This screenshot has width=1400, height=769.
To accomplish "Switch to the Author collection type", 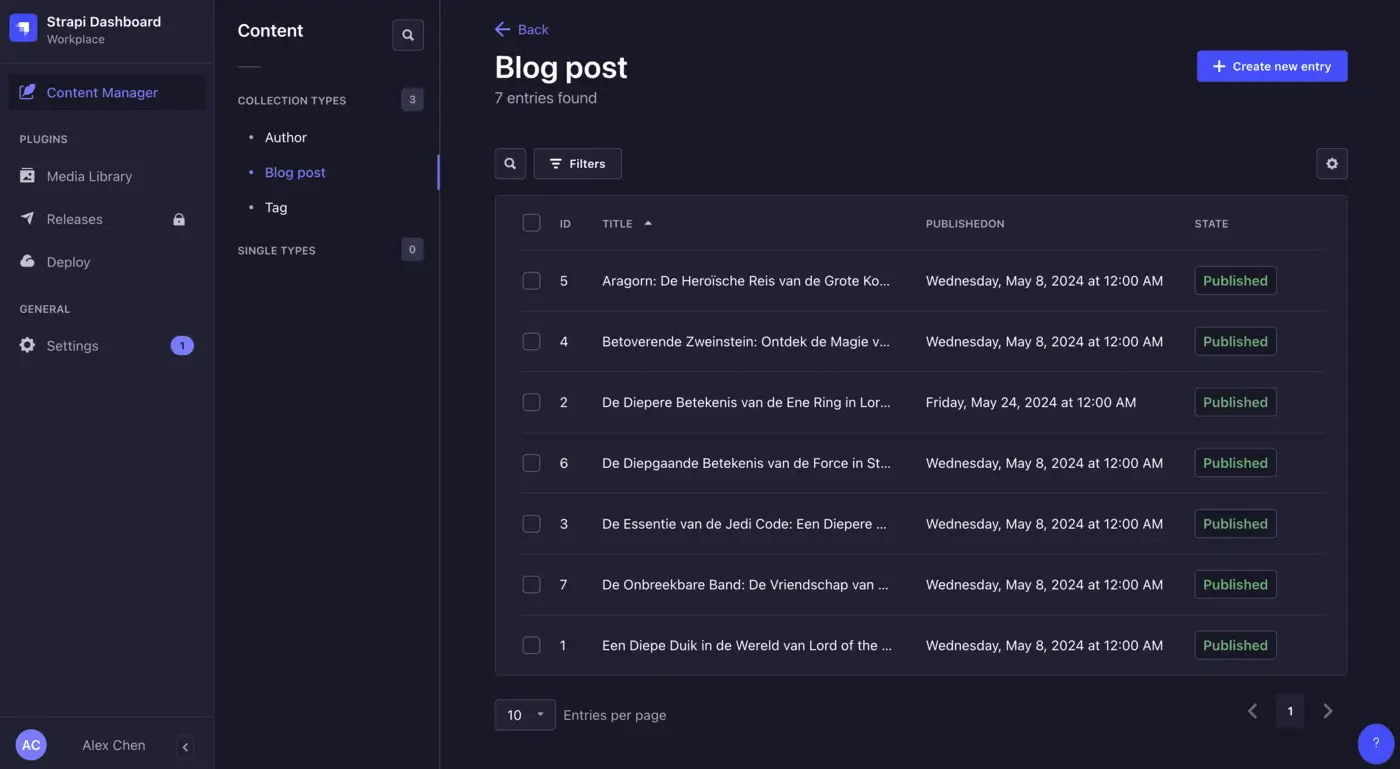I will click(285, 137).
